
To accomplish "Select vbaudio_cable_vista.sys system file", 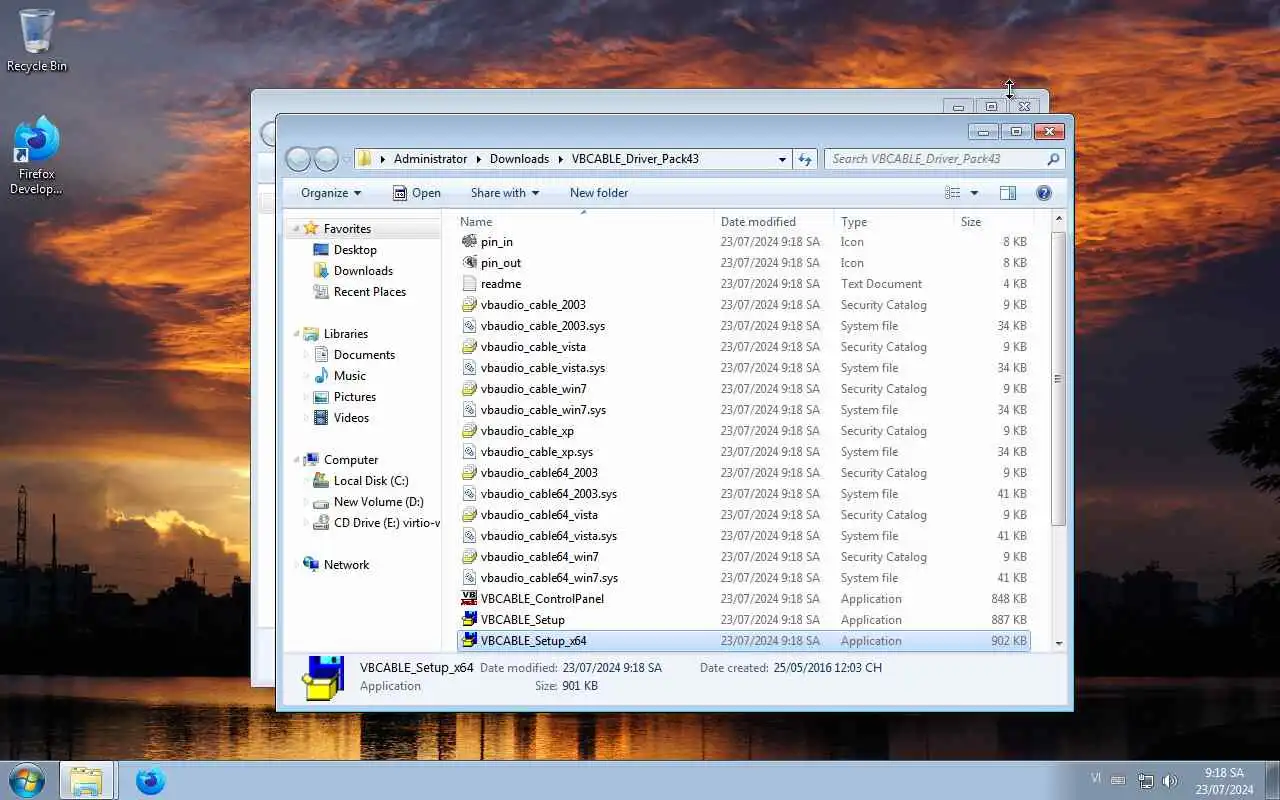I will tap(743, 368).
